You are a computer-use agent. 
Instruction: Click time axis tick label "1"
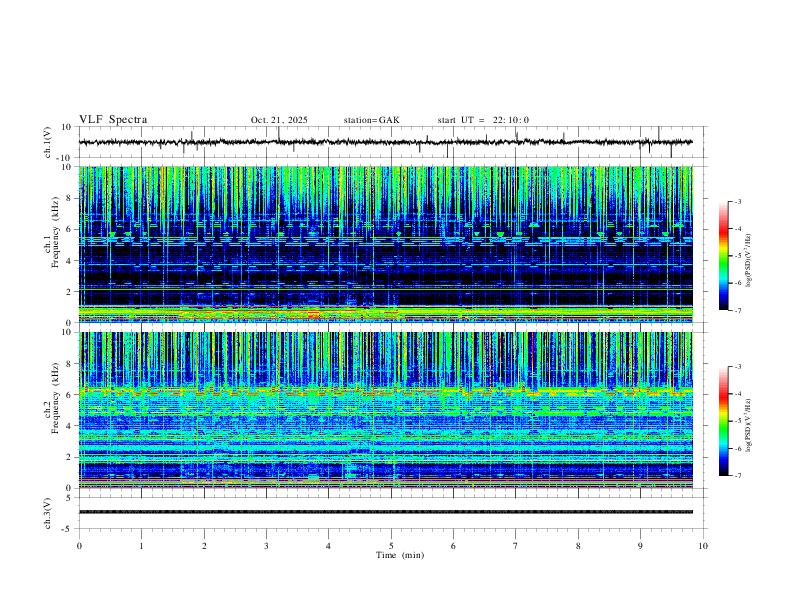tap(141, 546)
